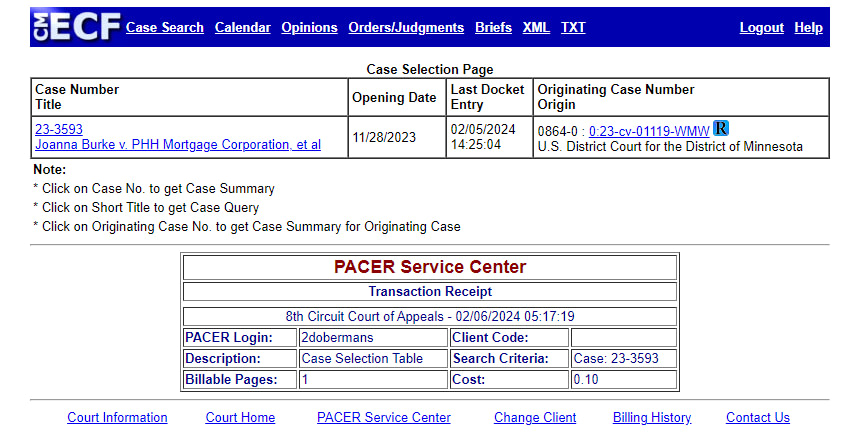
Task: Go to Court Home footer link
Action: coord(240,418)
